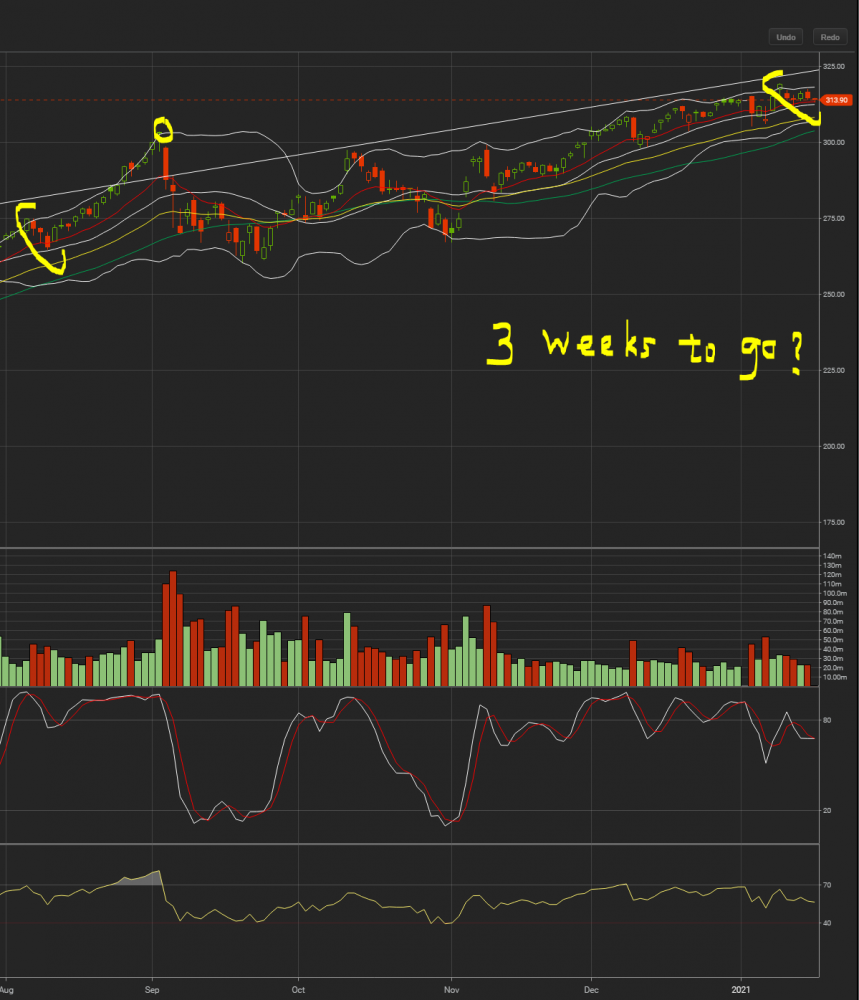The height and width of the screenshot is (1000, 859).
Task: Click the 325.00 price axis label
Action: (834, 67)
